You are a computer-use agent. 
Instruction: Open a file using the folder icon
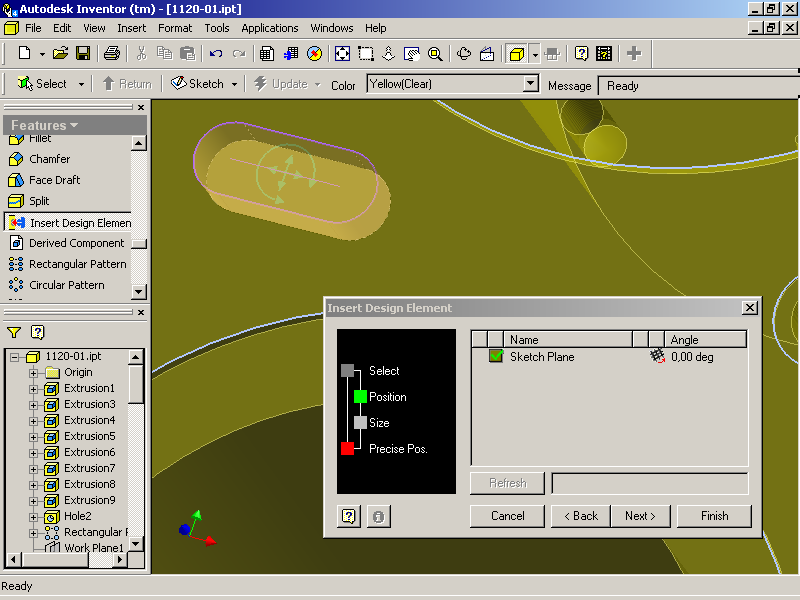[60, 53]
